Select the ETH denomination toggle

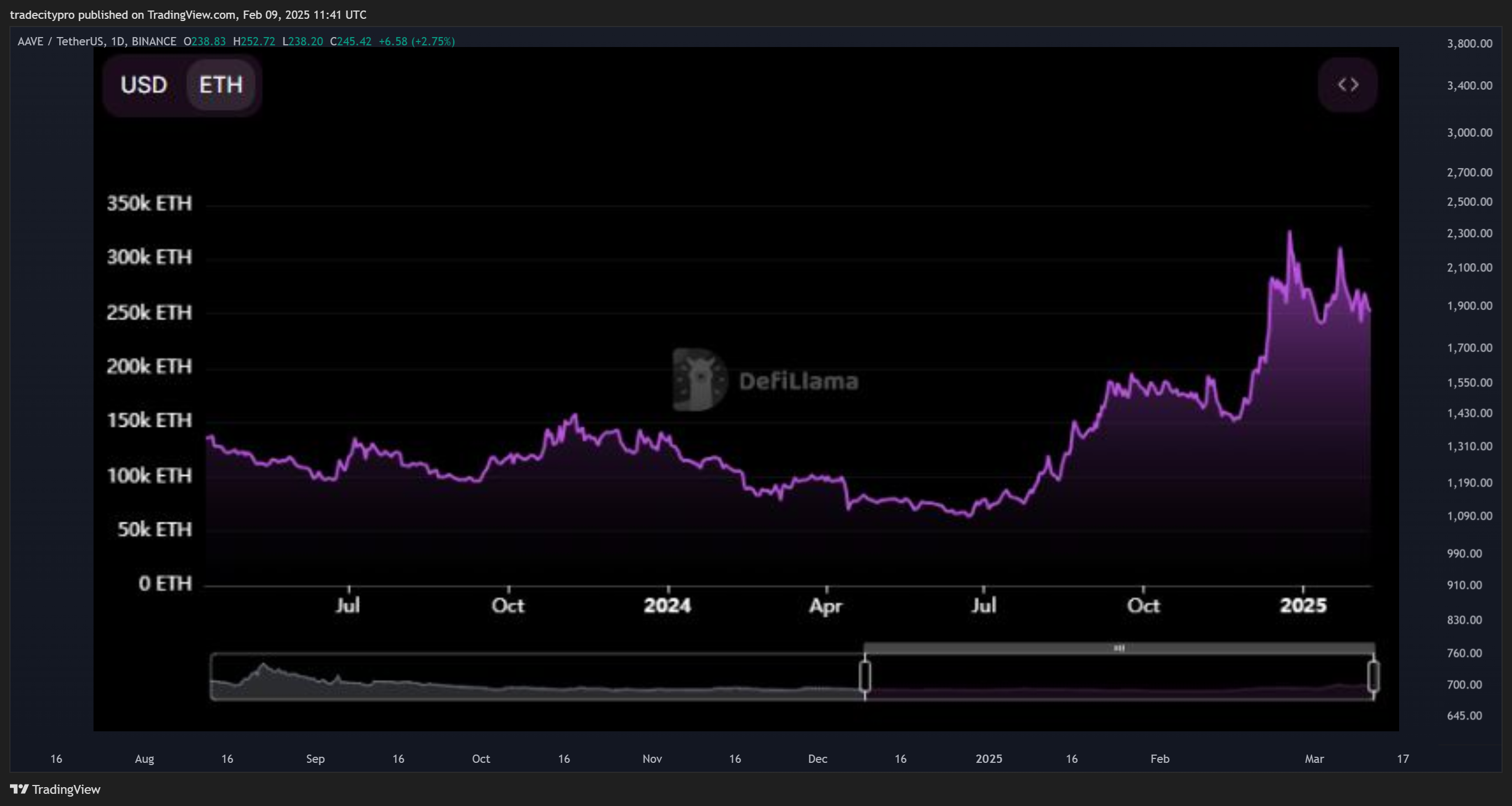221,85
